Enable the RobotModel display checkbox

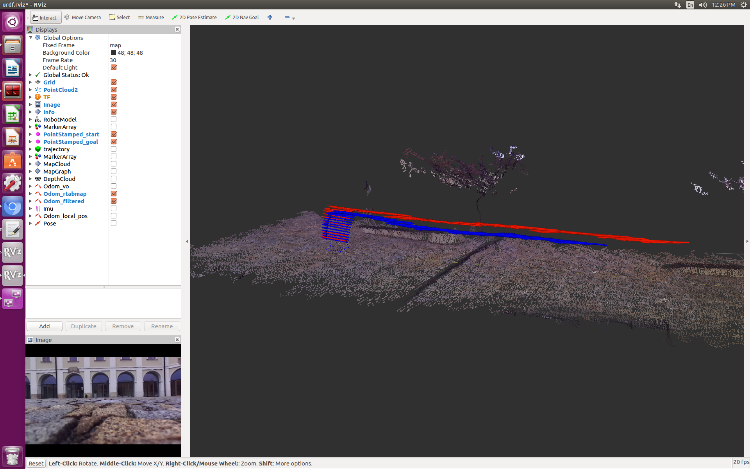pos(114,119)
